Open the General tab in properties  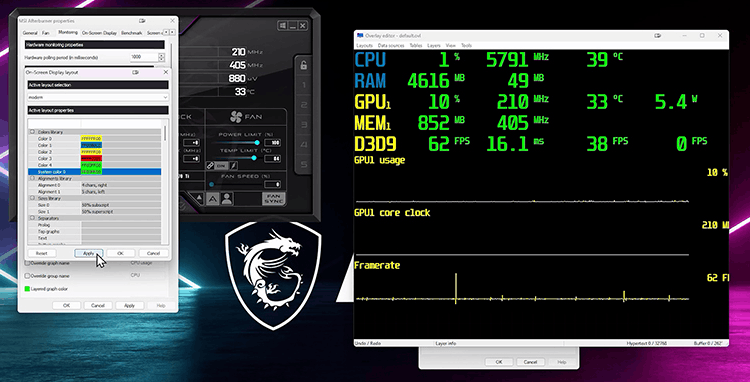point(30,33)
